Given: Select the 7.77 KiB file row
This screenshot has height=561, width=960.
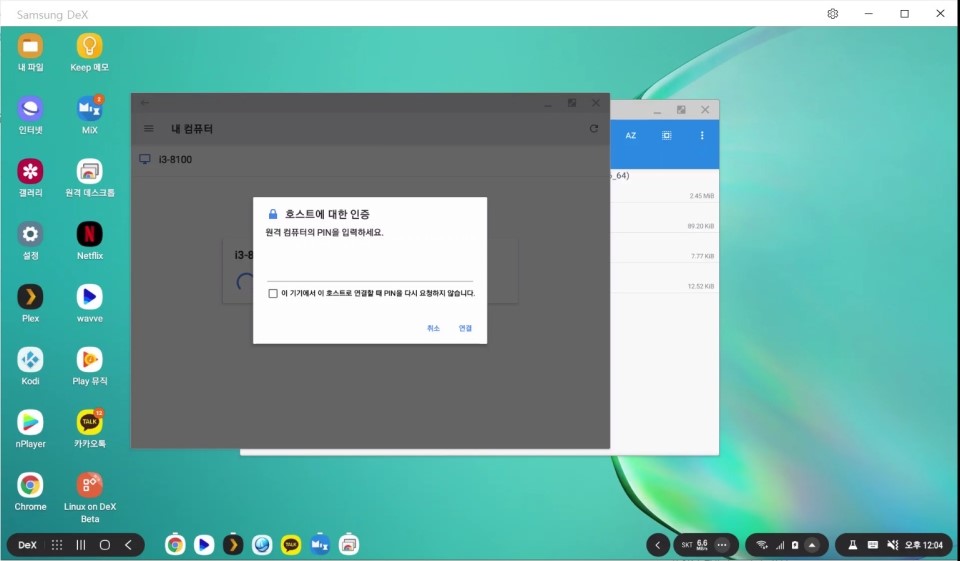Looking at the screenshot, I should pos(664,248).
